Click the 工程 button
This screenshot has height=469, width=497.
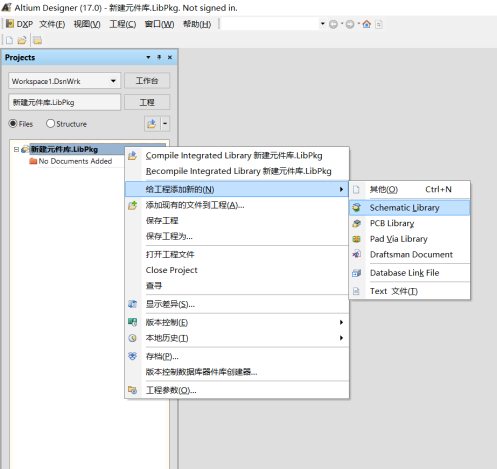(x=147, y=102)
